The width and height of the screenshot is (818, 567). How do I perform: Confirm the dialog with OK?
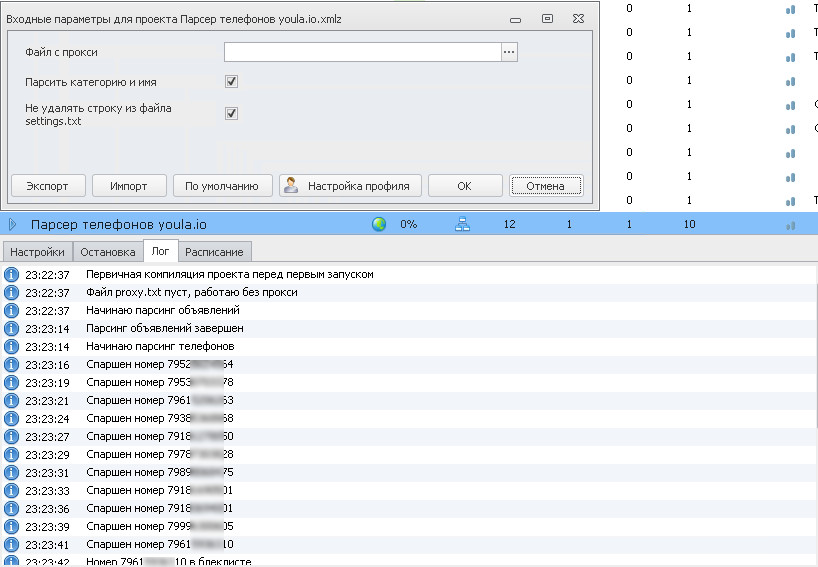tap(464, 185)
